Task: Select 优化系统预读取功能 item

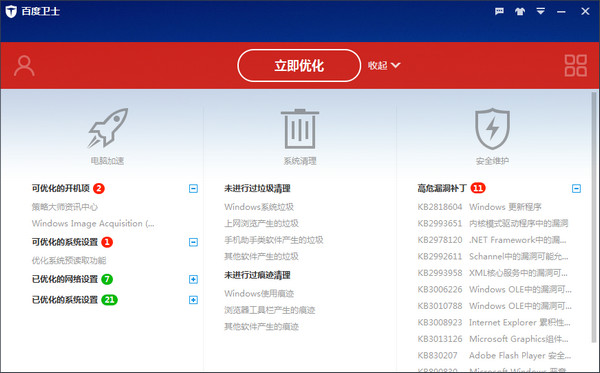Action: (x=69, y=261)
